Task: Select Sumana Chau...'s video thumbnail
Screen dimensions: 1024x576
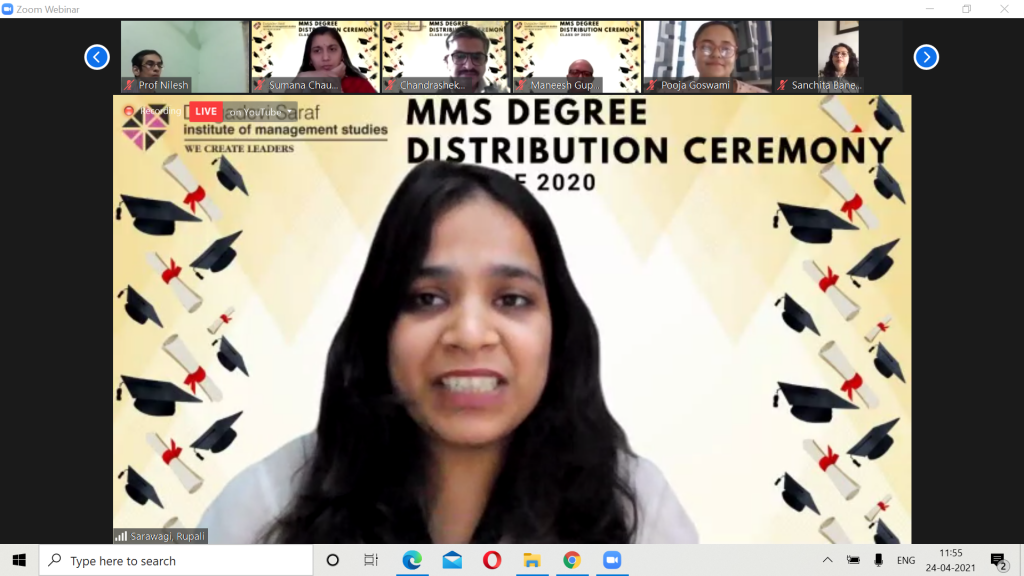Action: click(x=315, y=57)
